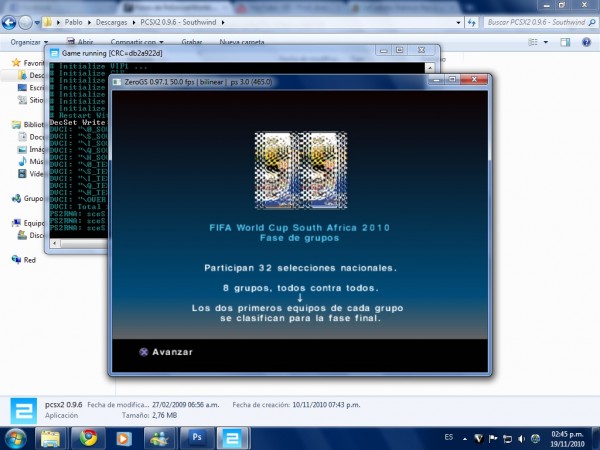The width and height of the screenshot is (600, 450).
Task: Click the World Cup emblem image in the game
Action: point(301,170)
